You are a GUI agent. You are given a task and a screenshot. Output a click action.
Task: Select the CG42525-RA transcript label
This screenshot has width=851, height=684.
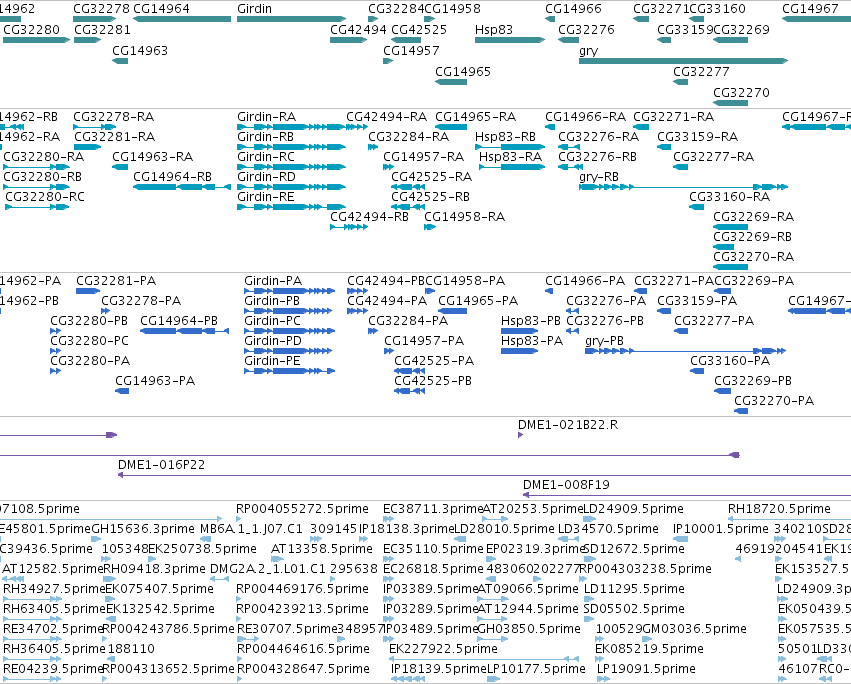point(431,176)
